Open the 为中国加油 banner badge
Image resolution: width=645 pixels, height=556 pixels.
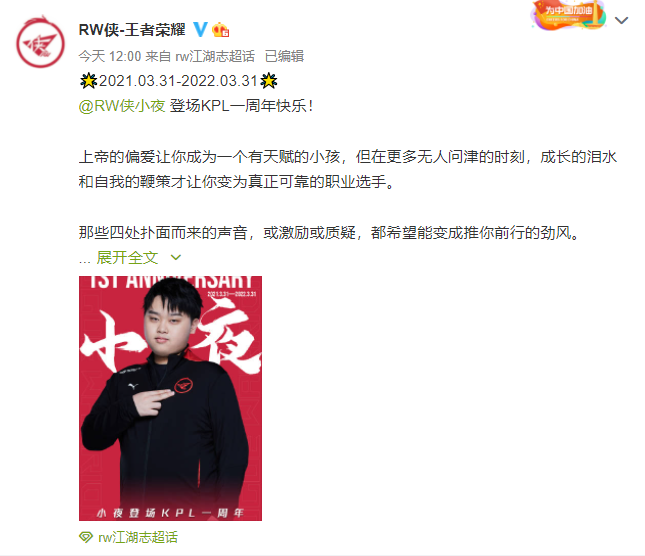coord(569,15)
